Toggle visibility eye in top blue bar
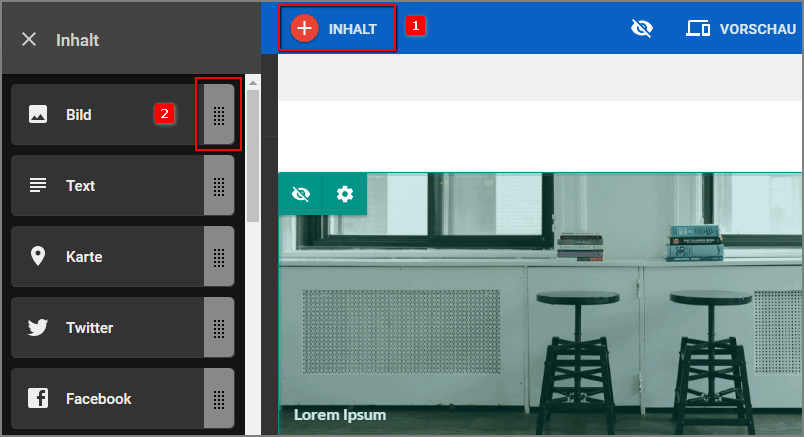The image size is (804, 437). pos(641,28)
